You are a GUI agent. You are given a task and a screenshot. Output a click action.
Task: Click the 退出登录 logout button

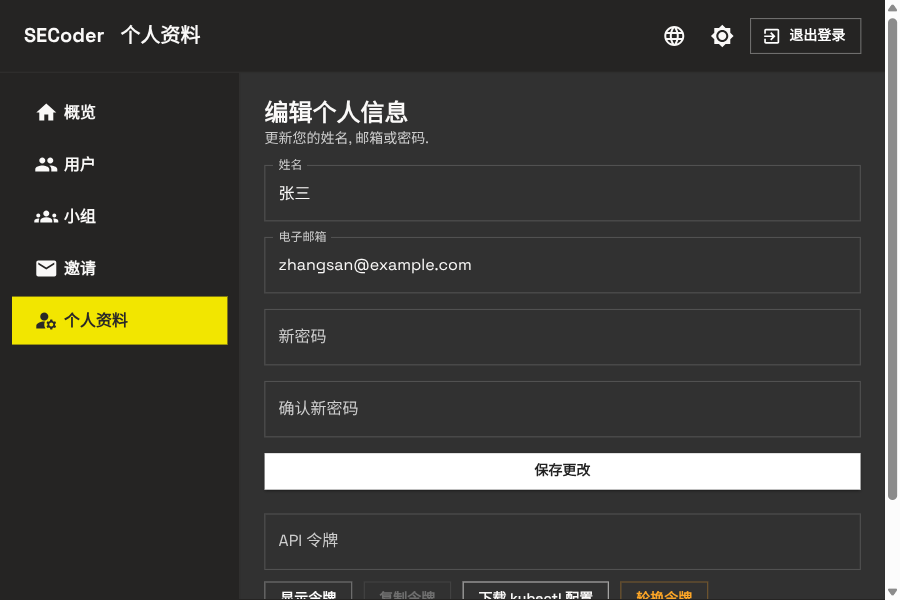(805, 36)
